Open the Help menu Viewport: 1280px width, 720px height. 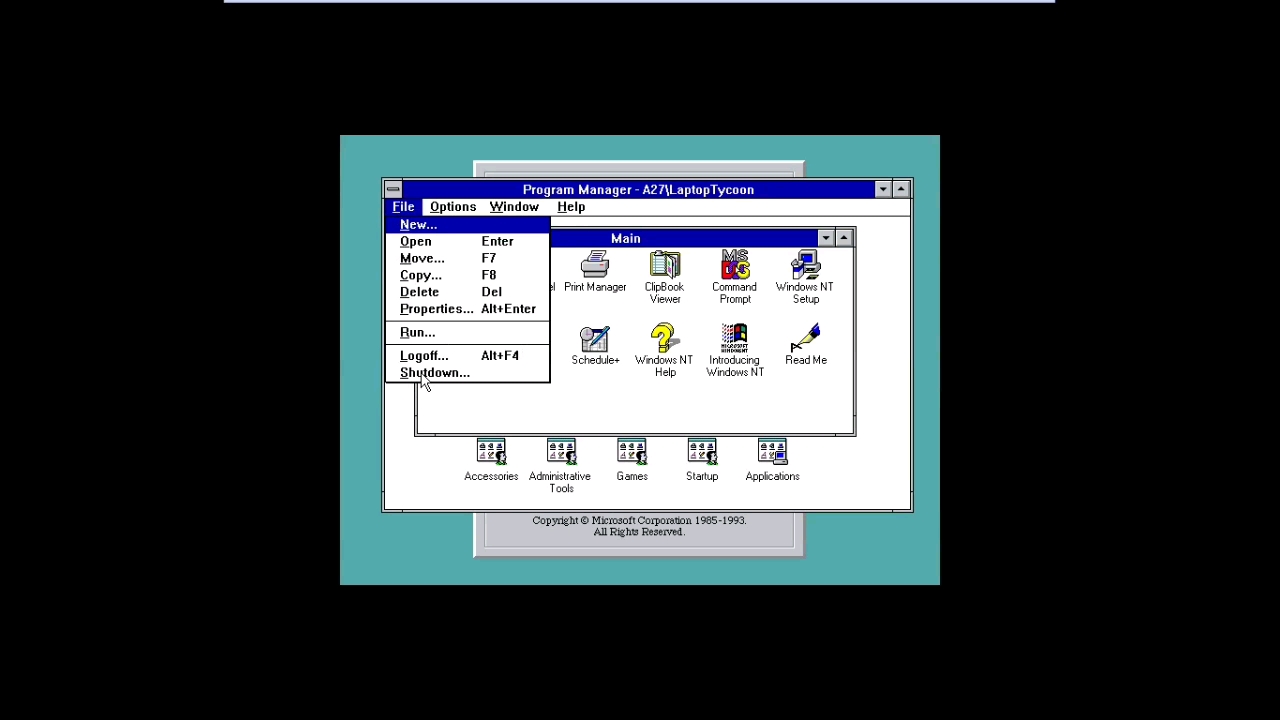coord(571,207)
